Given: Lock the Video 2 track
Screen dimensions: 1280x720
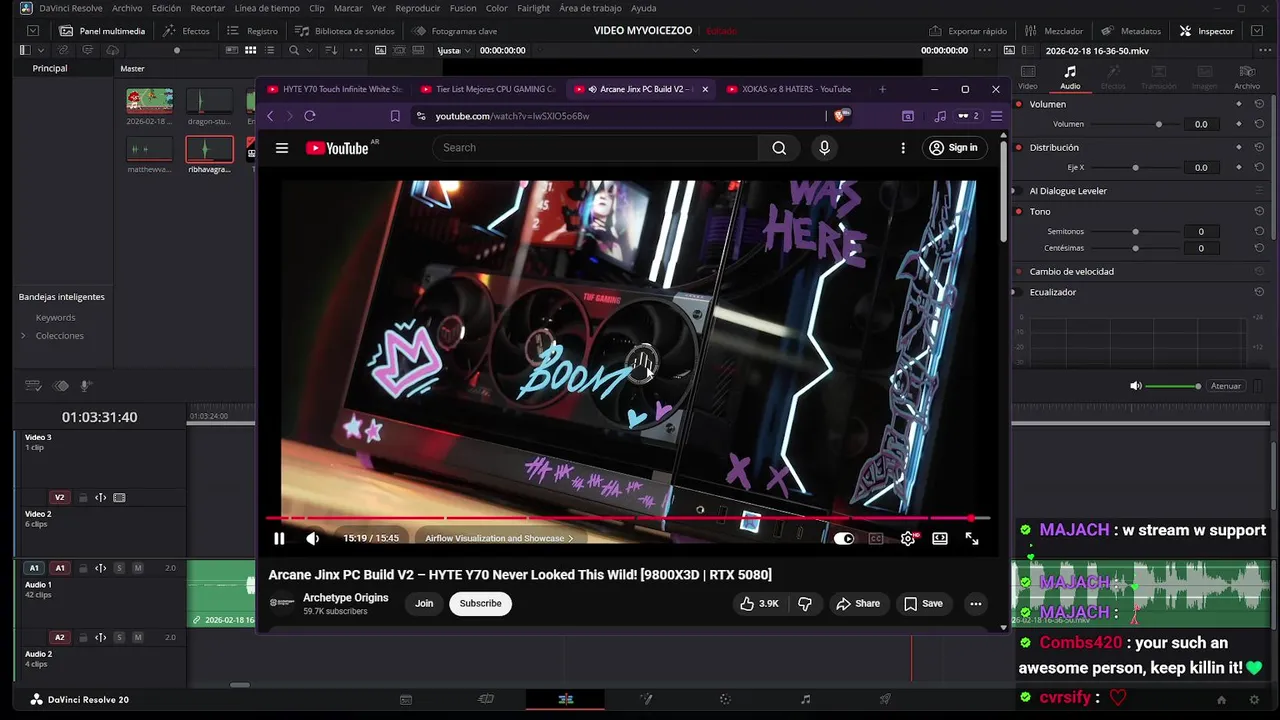Looking at the screenshot, I should click(x=83, y=497).
